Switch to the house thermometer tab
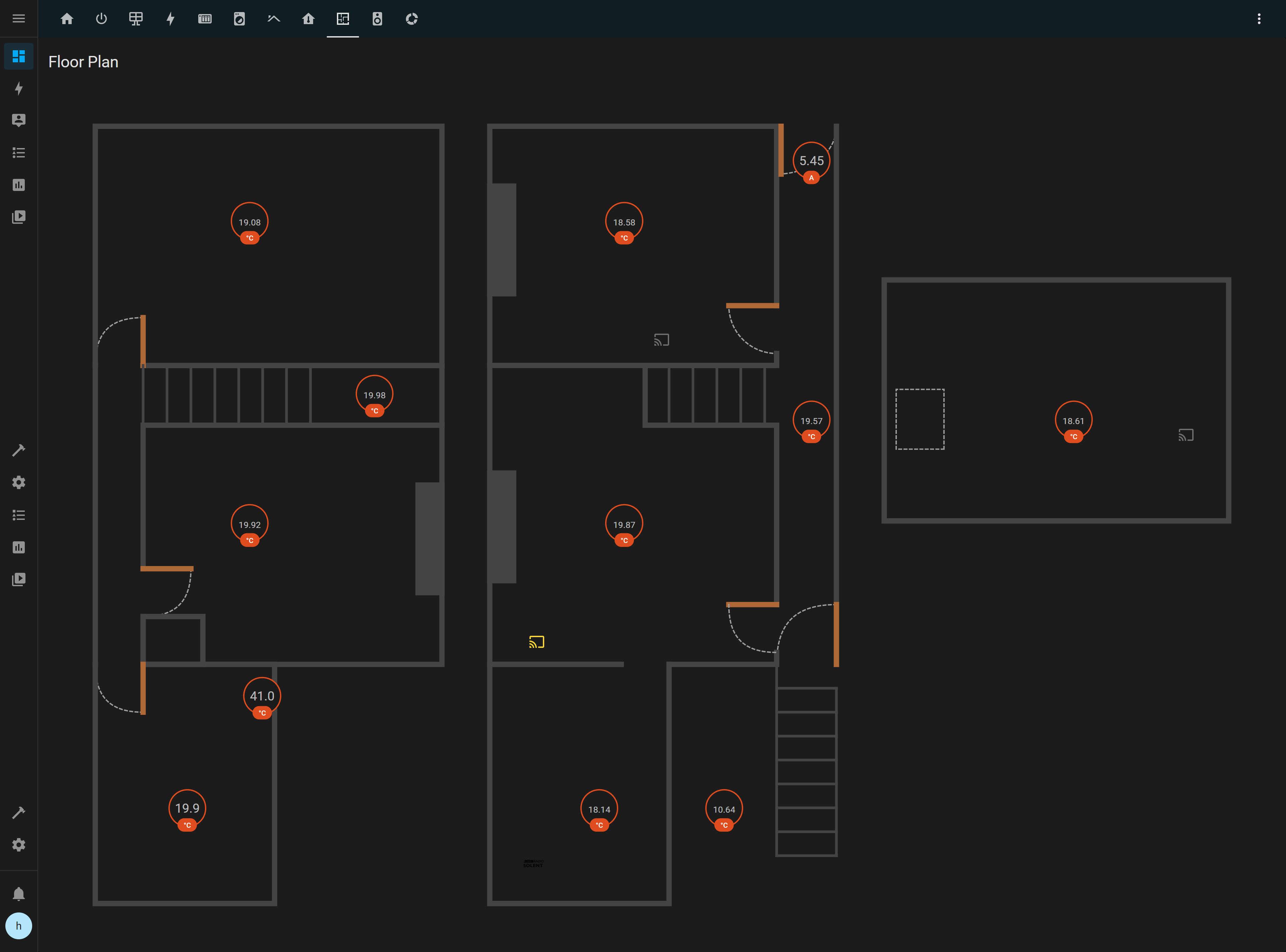Viewport: 1286px width, 952px height. 308,18
